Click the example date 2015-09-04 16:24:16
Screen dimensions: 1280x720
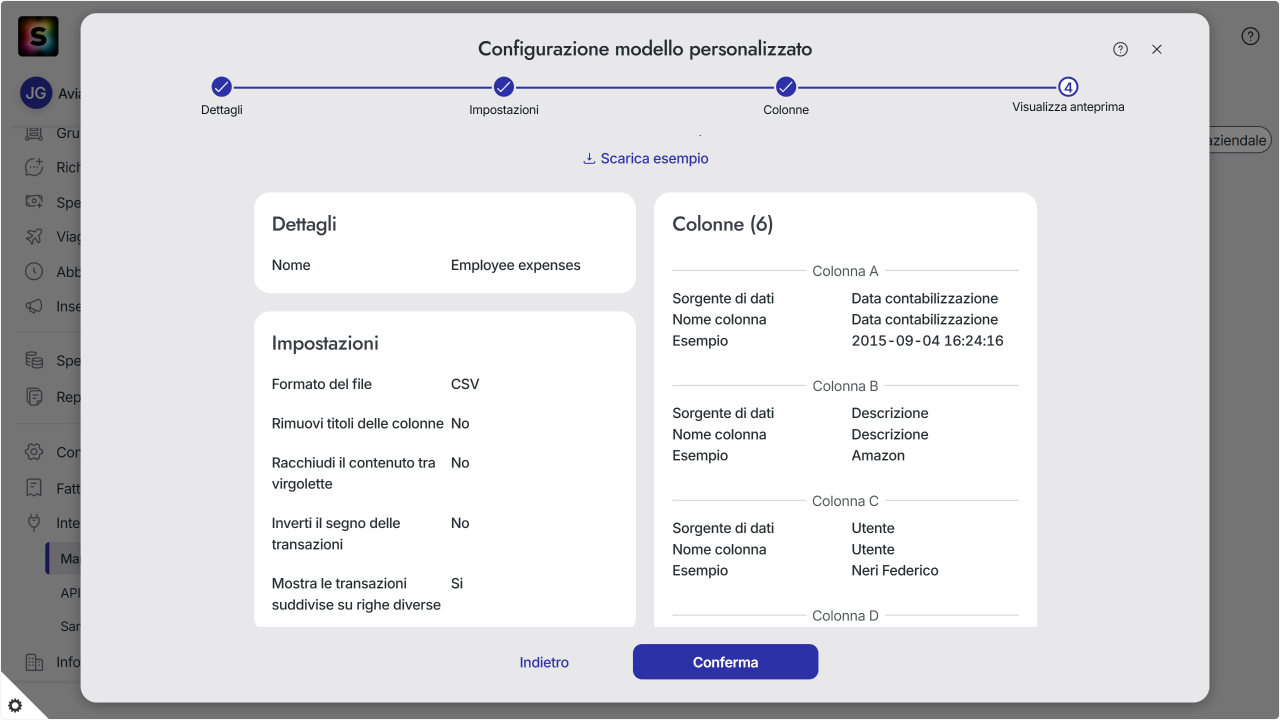point(927,341)
